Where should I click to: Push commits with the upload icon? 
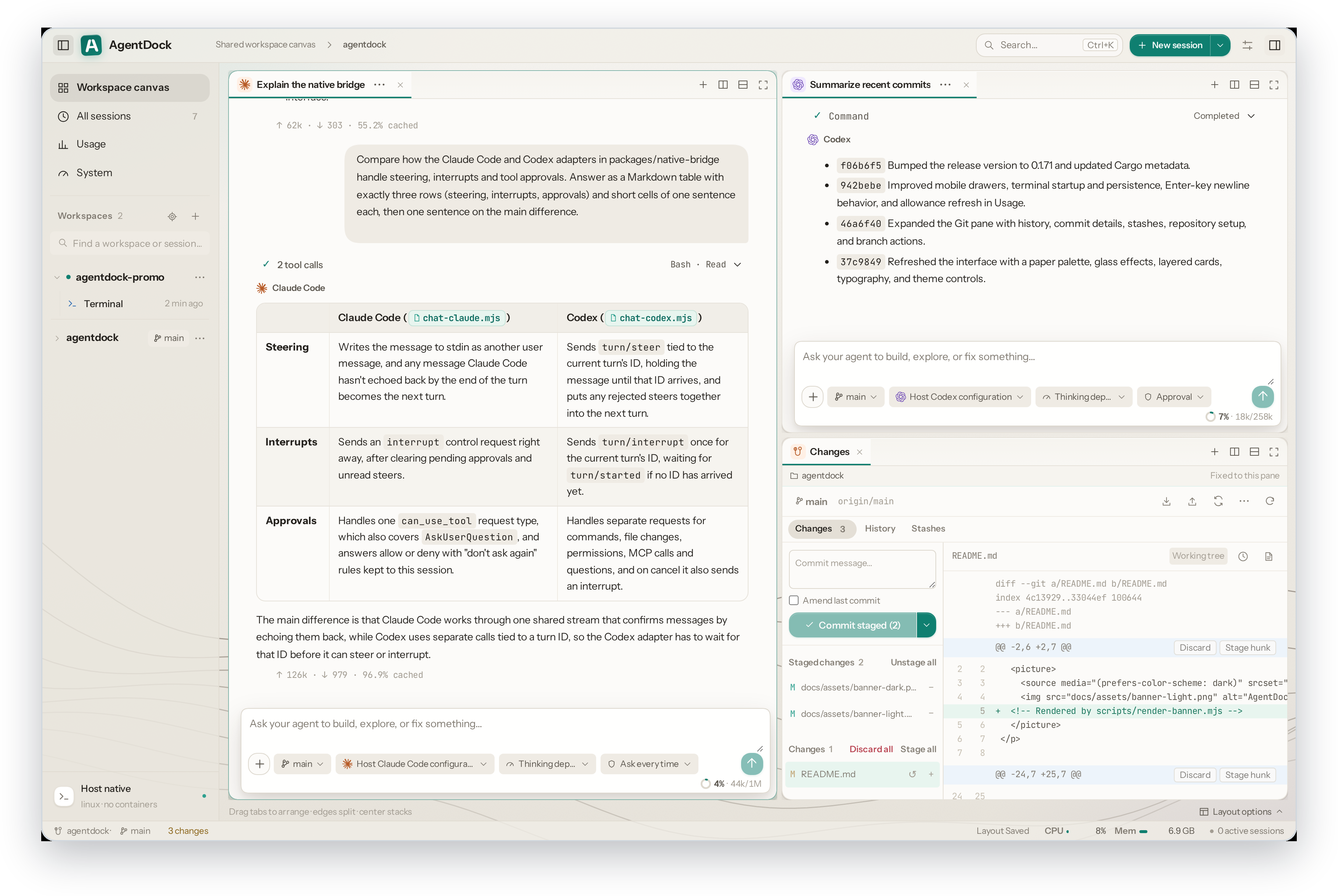coord(1192,501)
